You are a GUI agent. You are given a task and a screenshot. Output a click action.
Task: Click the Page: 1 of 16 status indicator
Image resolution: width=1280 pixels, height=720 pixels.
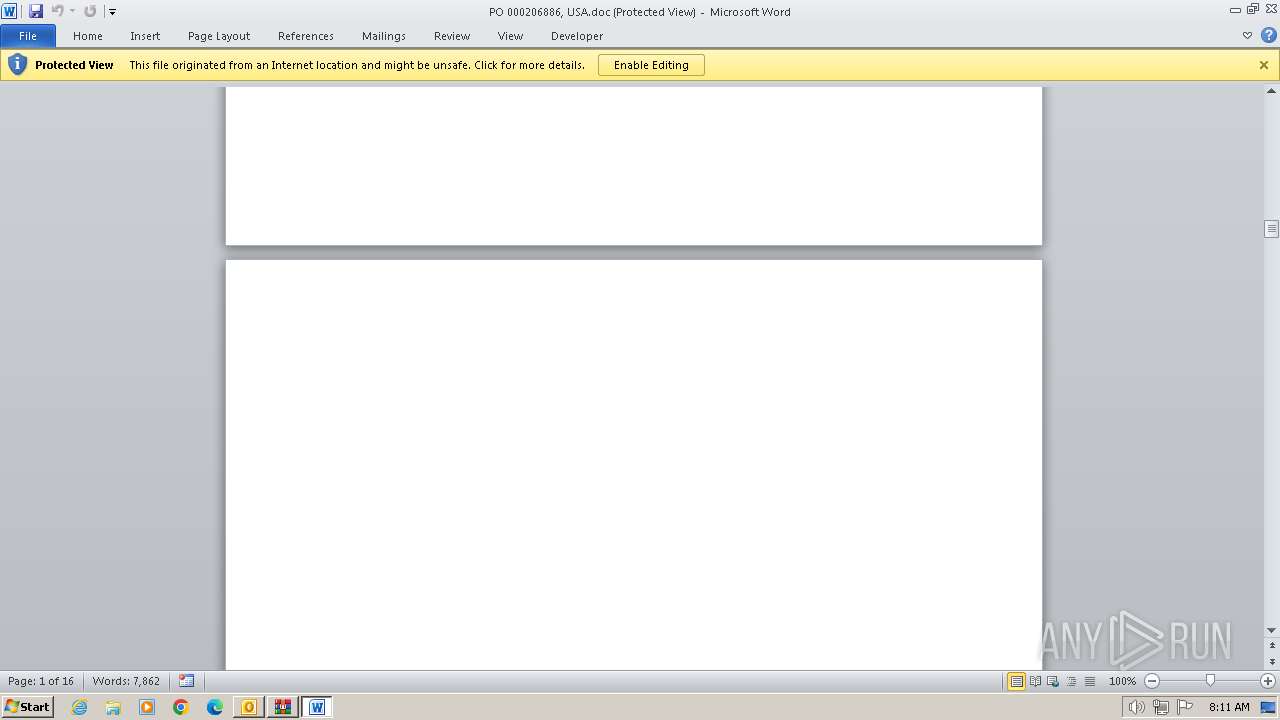point(41,681)
